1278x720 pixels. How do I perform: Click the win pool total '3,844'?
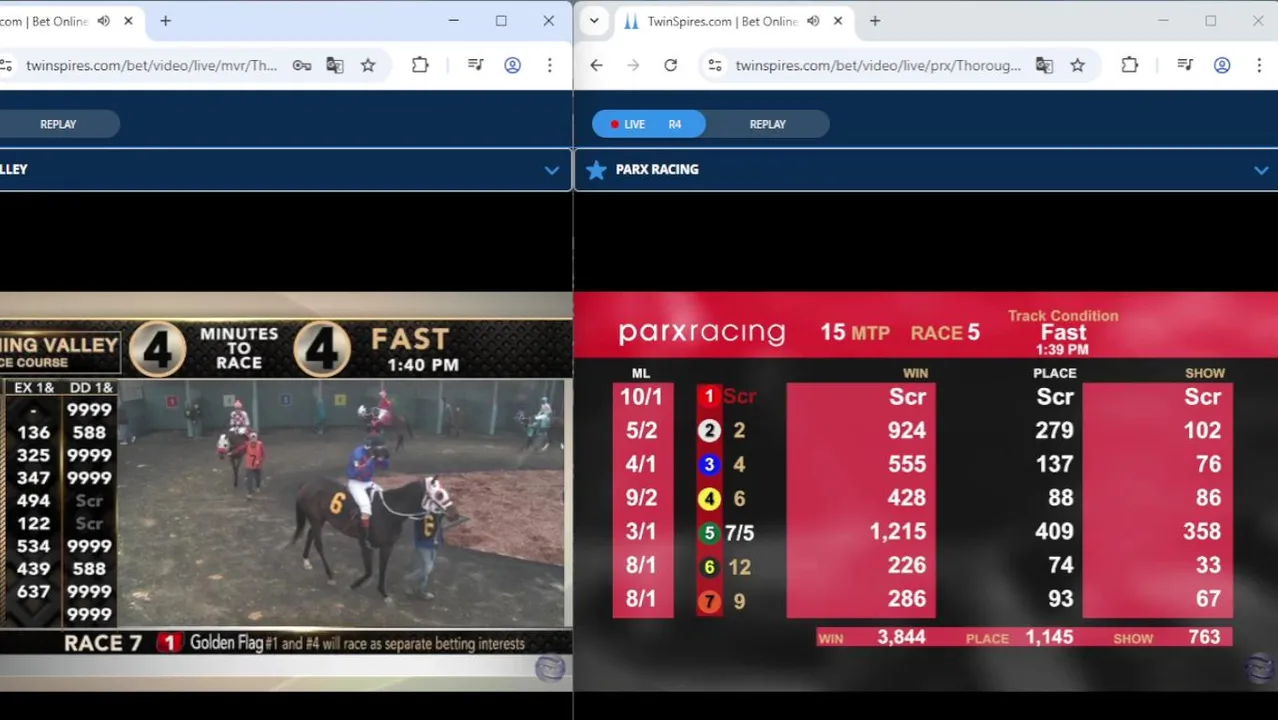[901, 637]
